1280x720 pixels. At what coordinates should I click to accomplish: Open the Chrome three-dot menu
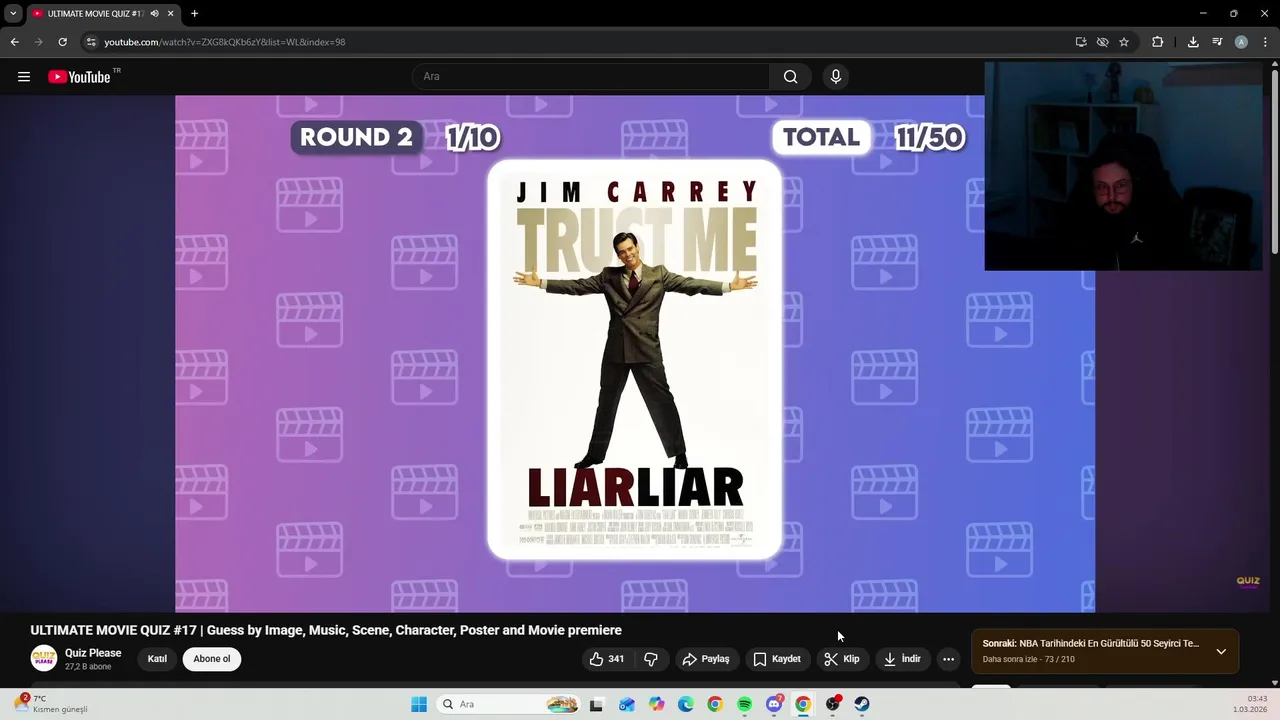1265,42
